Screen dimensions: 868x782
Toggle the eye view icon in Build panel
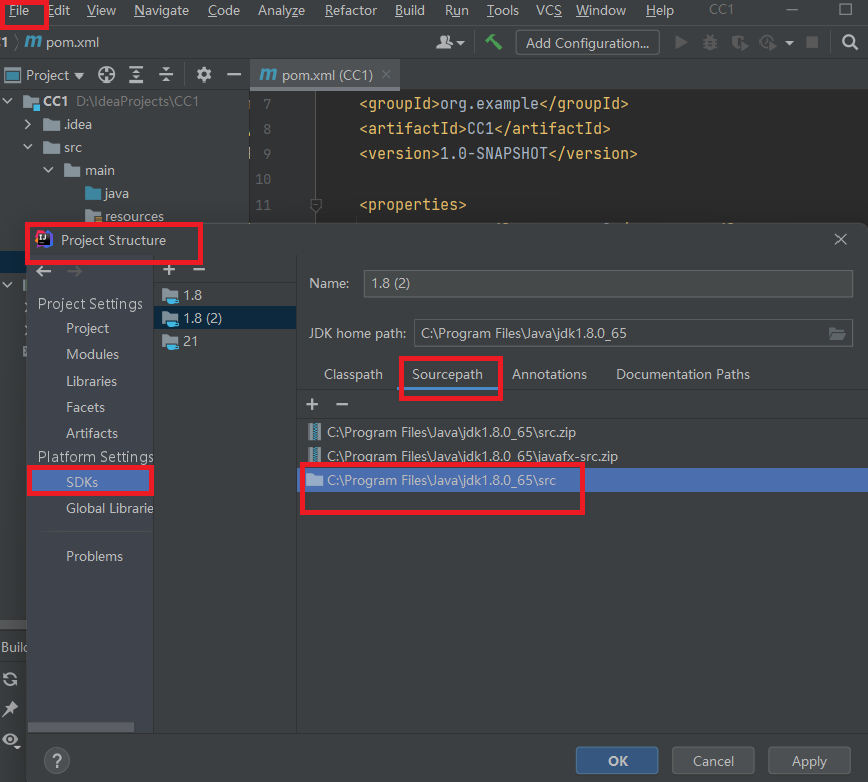11,739
